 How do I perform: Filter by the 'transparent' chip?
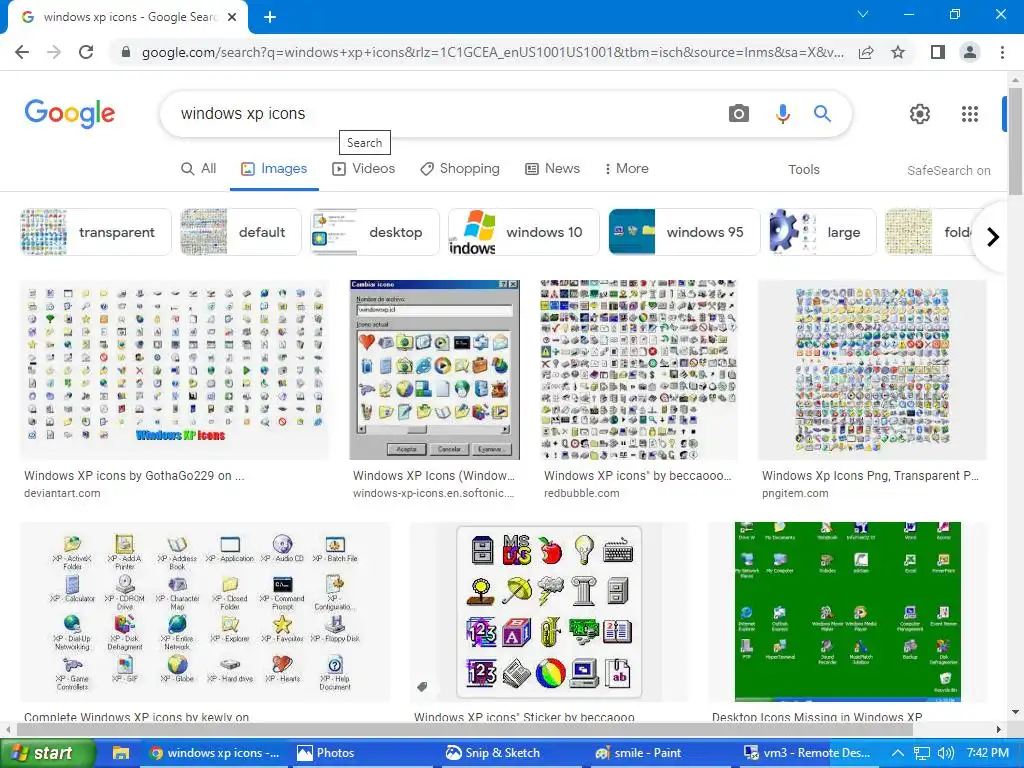96,232
